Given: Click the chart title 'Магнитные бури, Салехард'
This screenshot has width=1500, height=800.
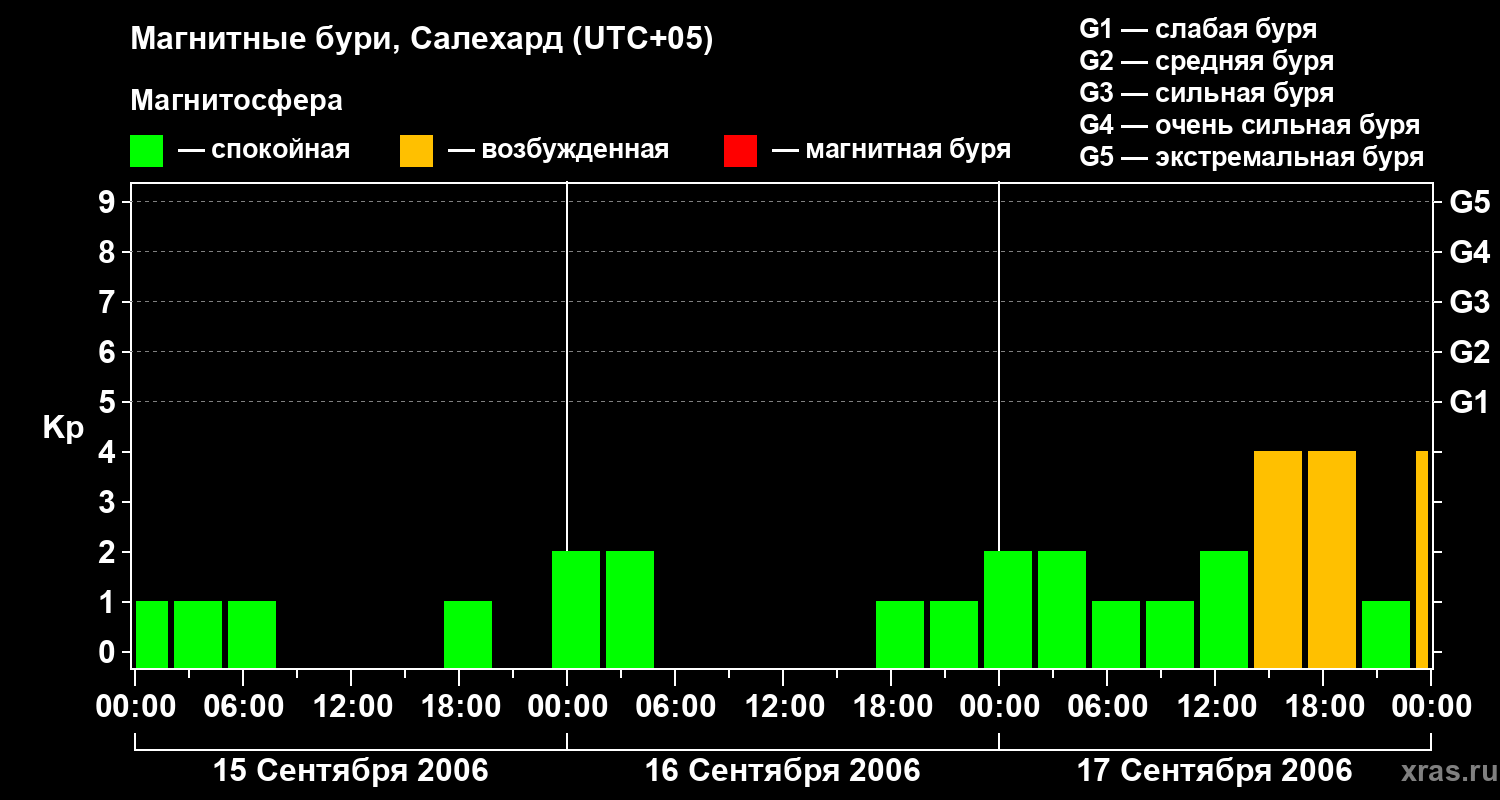Looking at the screenshot, I should [347, 40].
